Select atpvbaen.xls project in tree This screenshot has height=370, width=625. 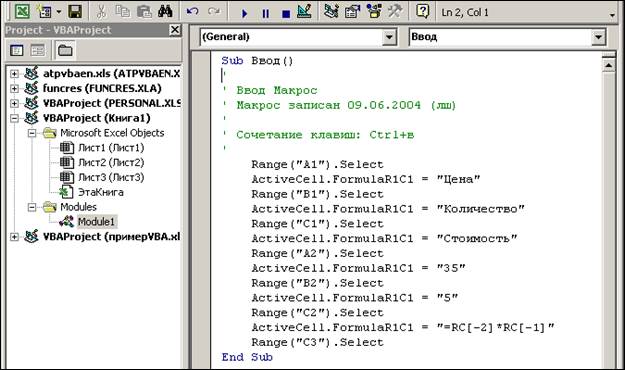point(111,73)
